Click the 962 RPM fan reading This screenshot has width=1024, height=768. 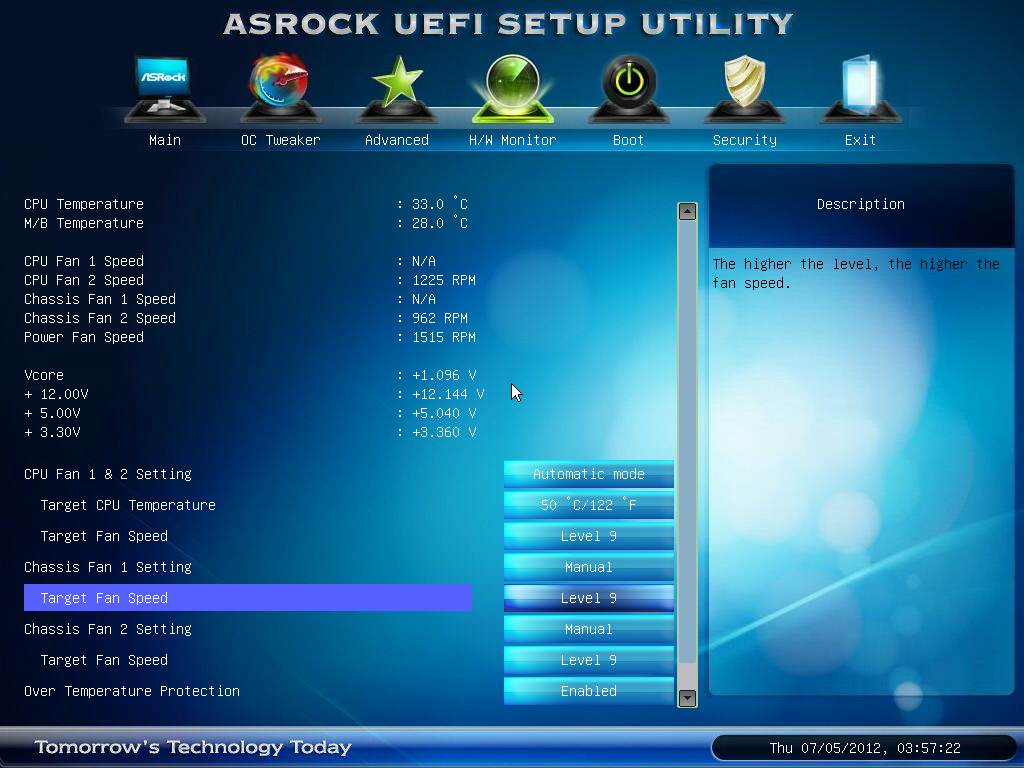tap(440, 318)
